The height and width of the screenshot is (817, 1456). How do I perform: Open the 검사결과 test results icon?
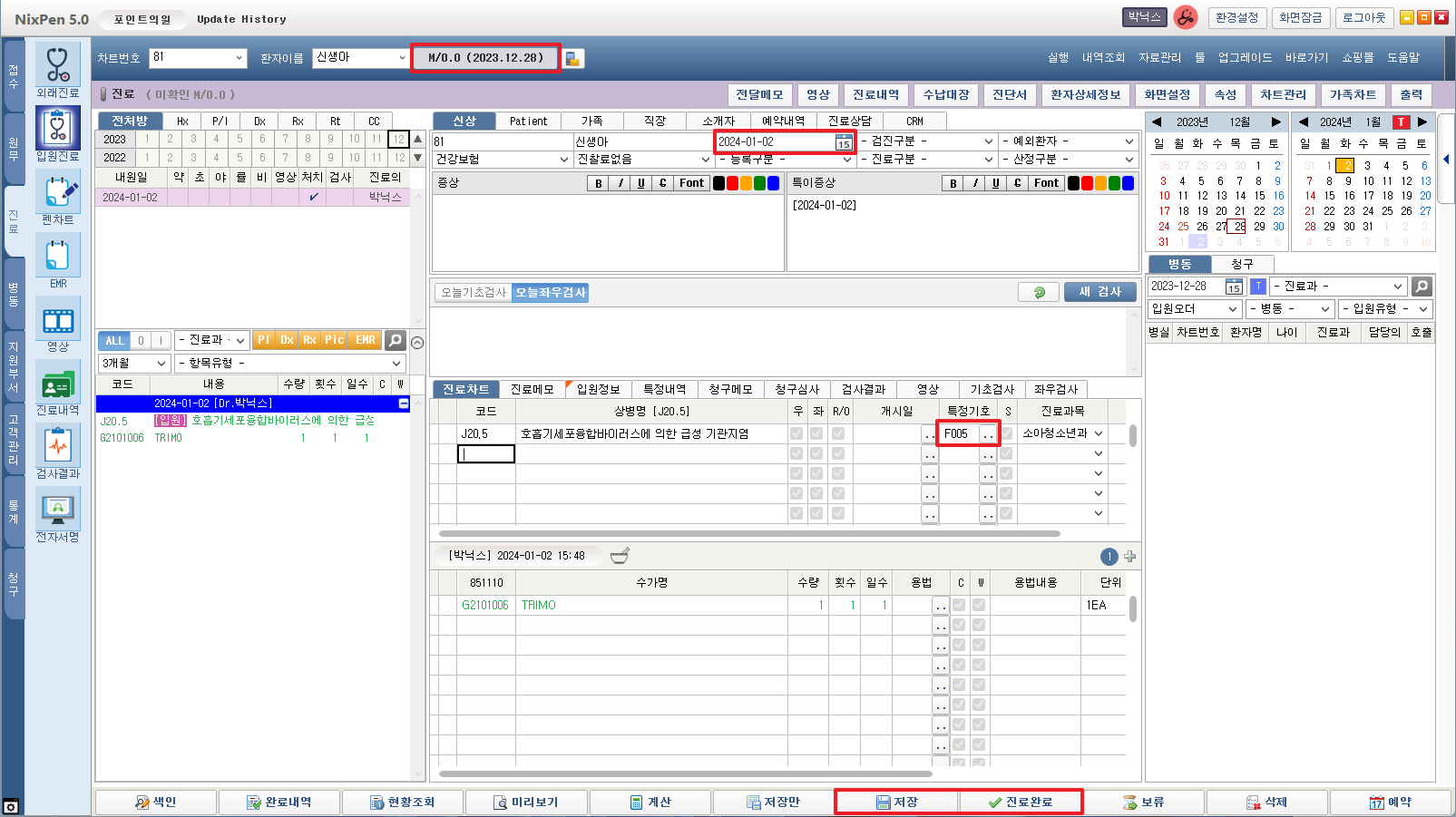click(x=57, y=447)
